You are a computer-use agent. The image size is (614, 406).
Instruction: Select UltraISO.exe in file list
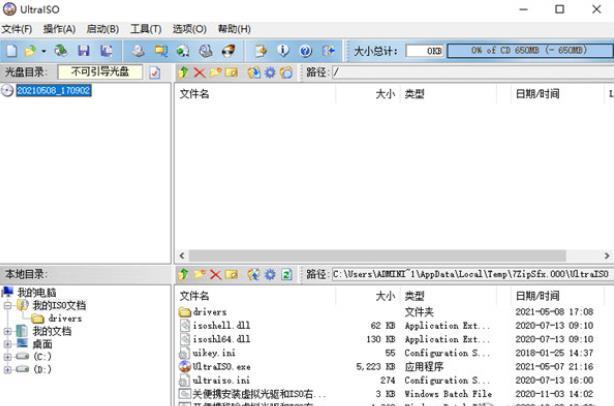click(222, 367)
